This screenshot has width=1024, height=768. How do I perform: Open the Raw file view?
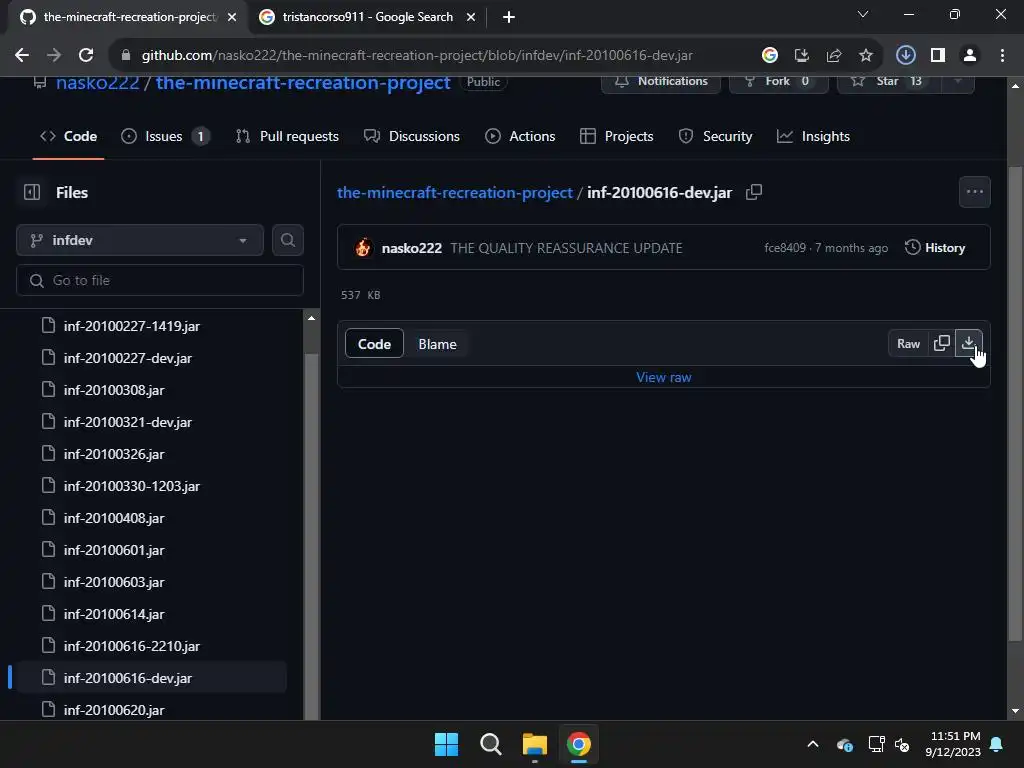pos(908,344)
